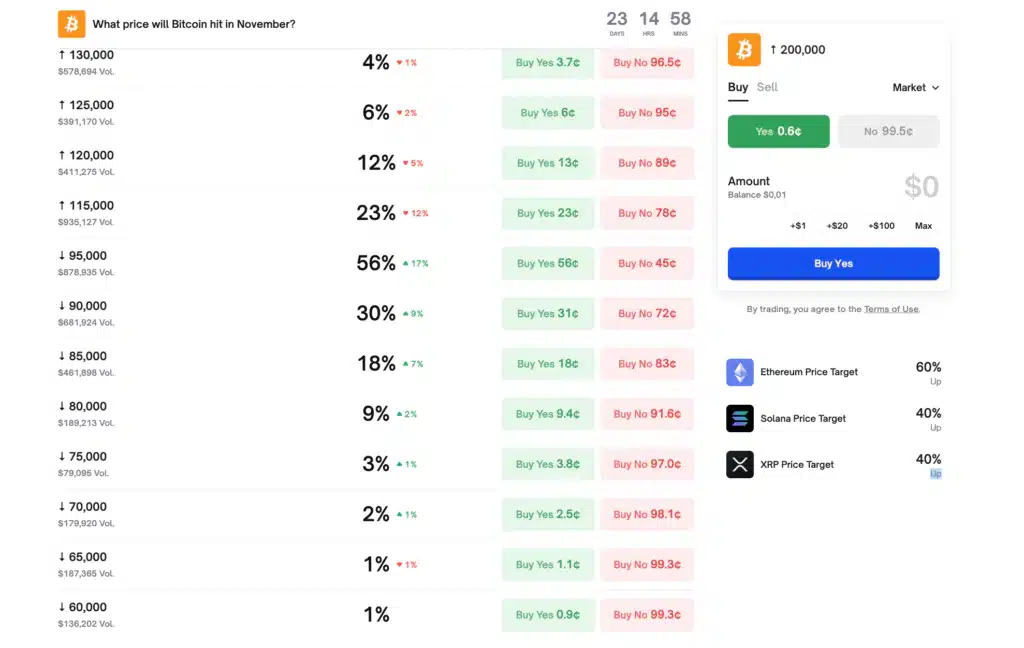Switch to the Buy tab
The width and height of the screenshot is (1024, 648).
click(x=737, y=87)
